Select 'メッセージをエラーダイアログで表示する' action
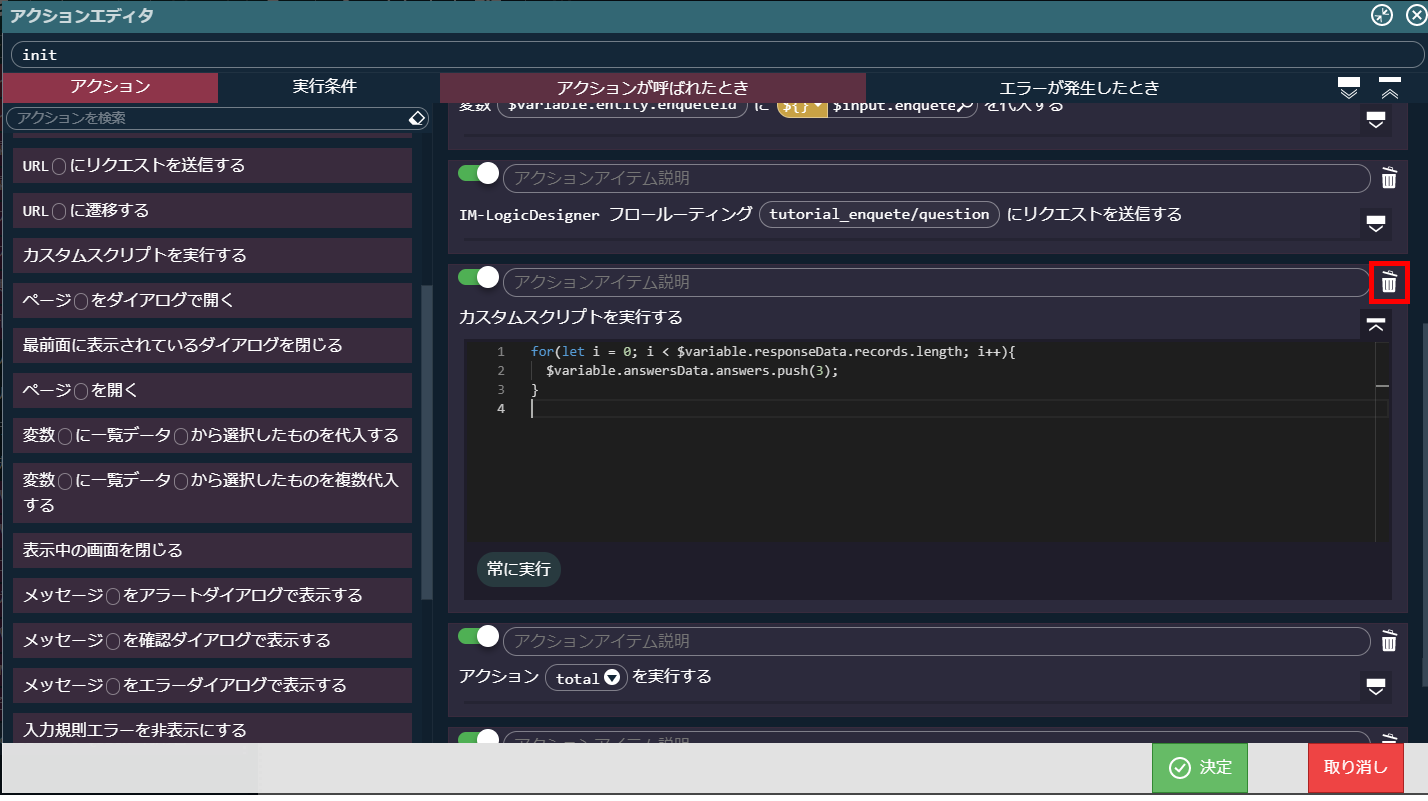Image resolution: width=1428 pixels, height=801 pixels. tap(213, 685)
